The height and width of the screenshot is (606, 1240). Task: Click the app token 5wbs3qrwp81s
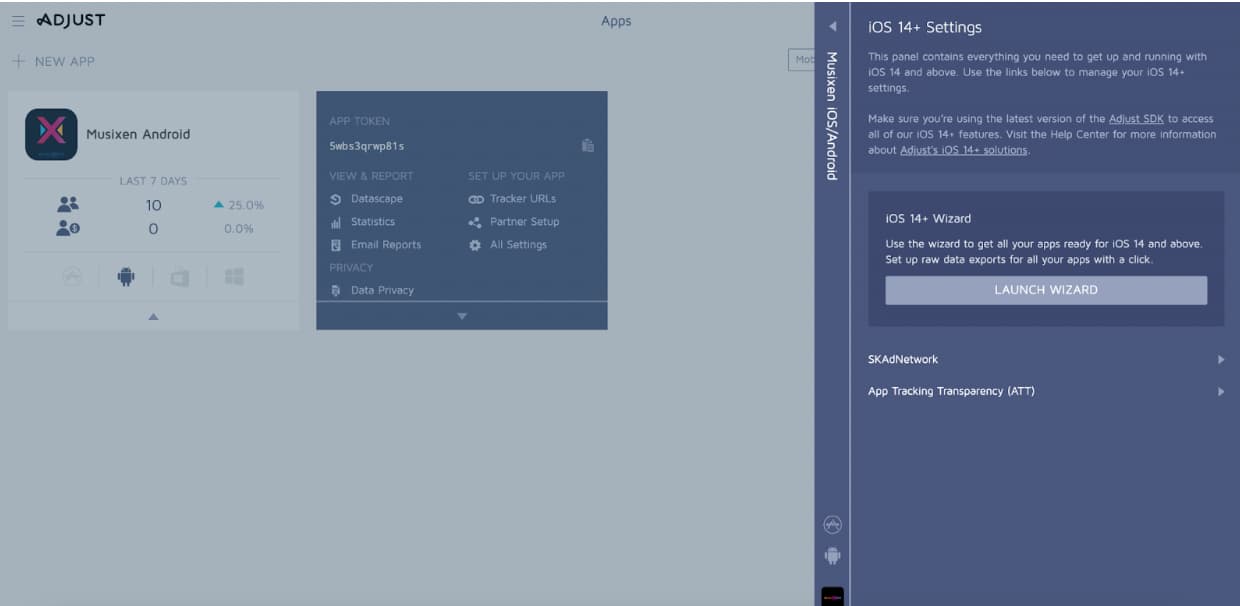pos(367,146)
